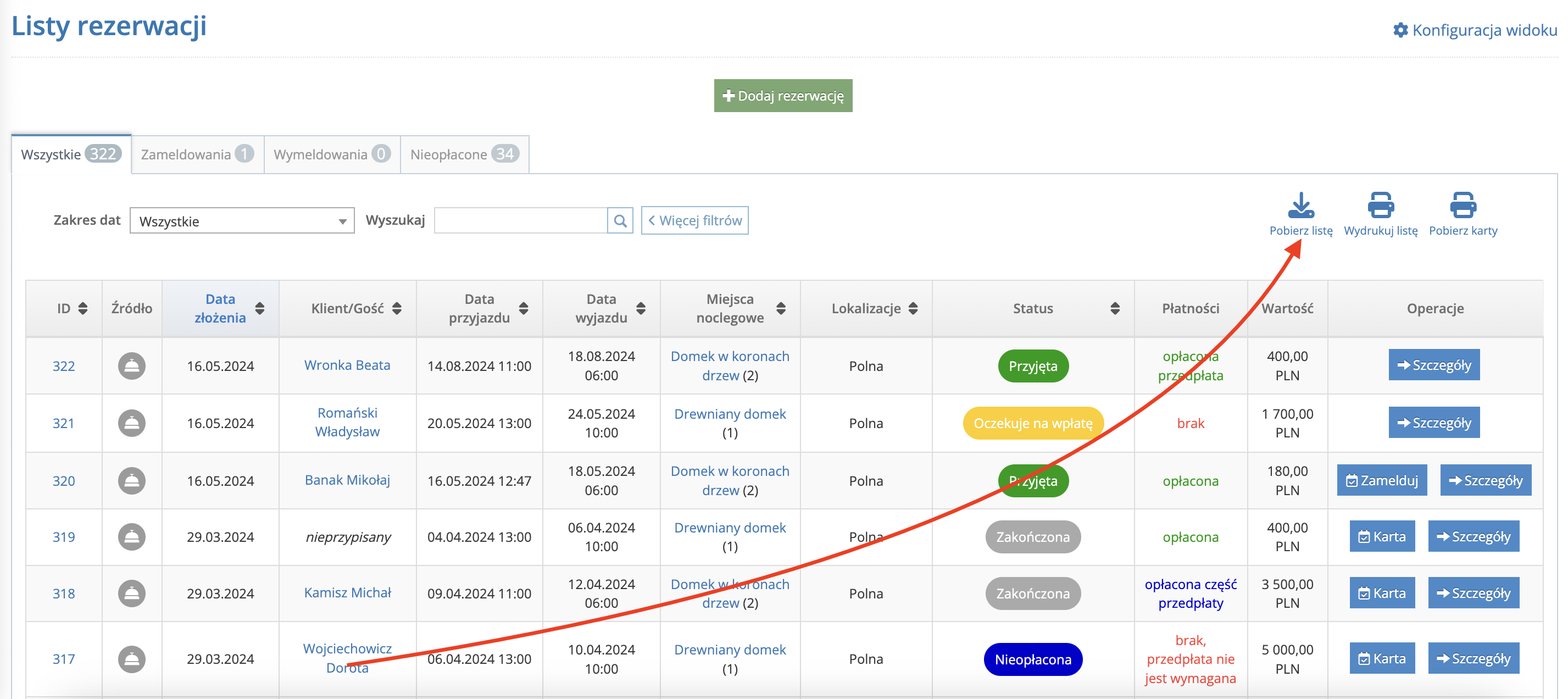This screenshot has height=699, width=1568.
Task: Open Karta for reservation 317
Action: pyautogui.click(x=1382, y=658)
